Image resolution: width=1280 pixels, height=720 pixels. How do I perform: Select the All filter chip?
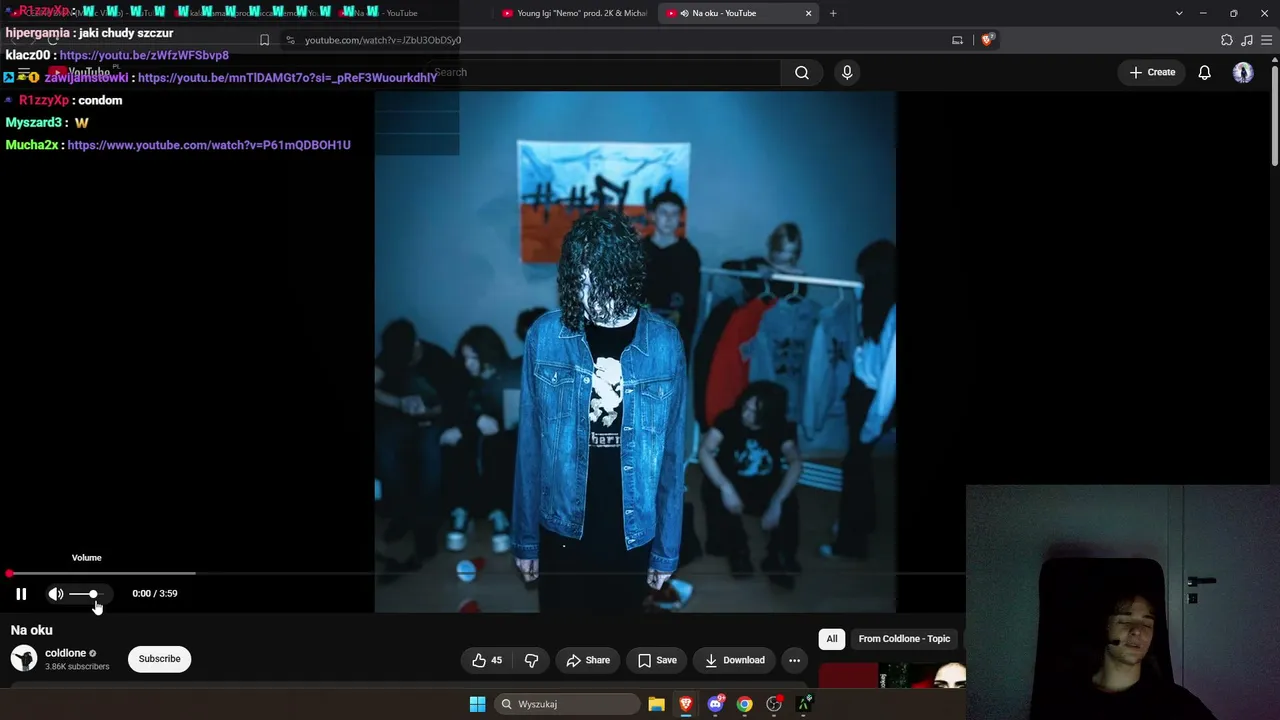(832, 639)
